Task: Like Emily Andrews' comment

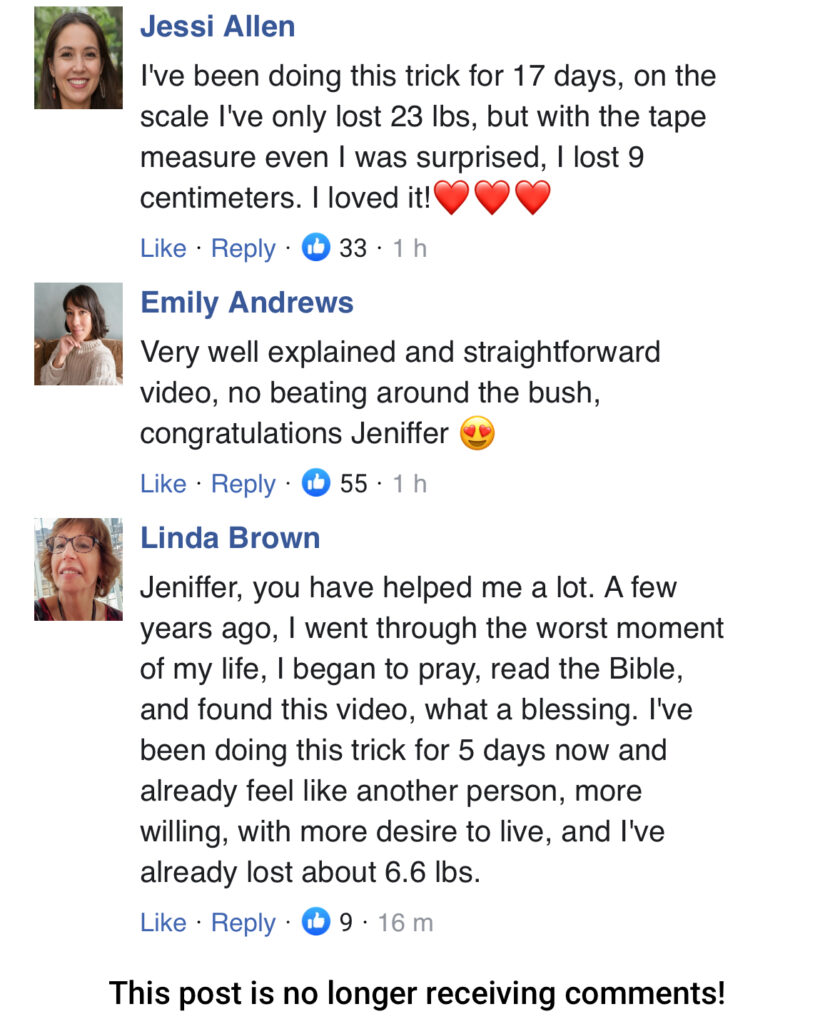Action: coord(163,483)
